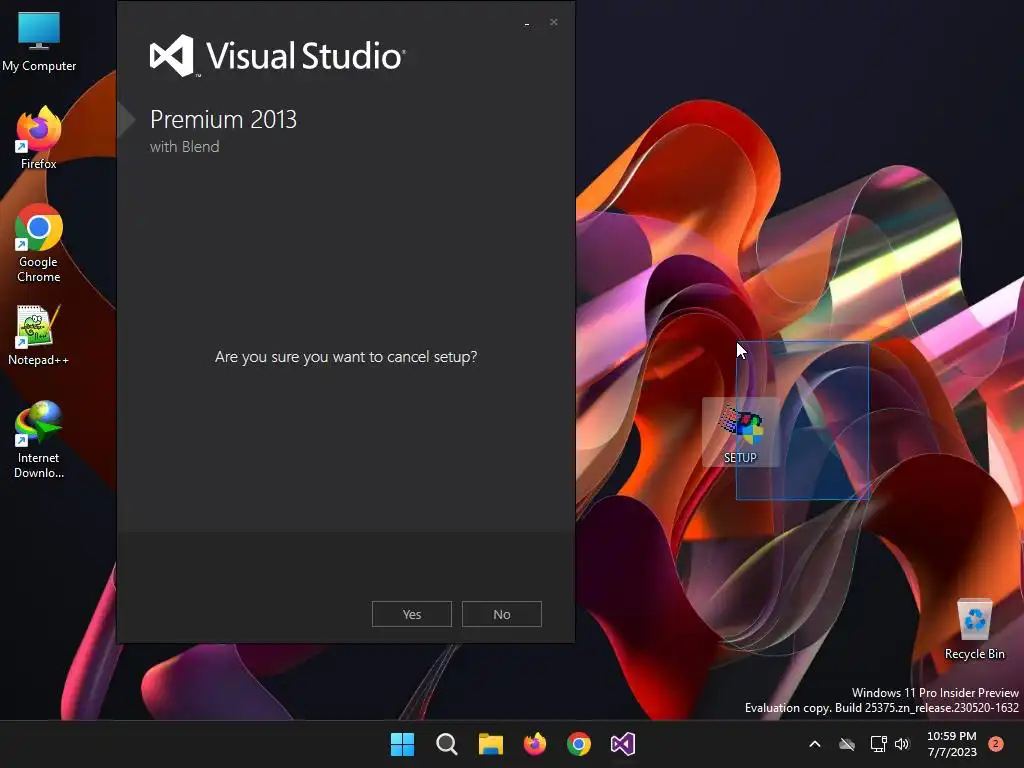
Task: Open clock and date 10:59 PM
Action: pos(952,744)
